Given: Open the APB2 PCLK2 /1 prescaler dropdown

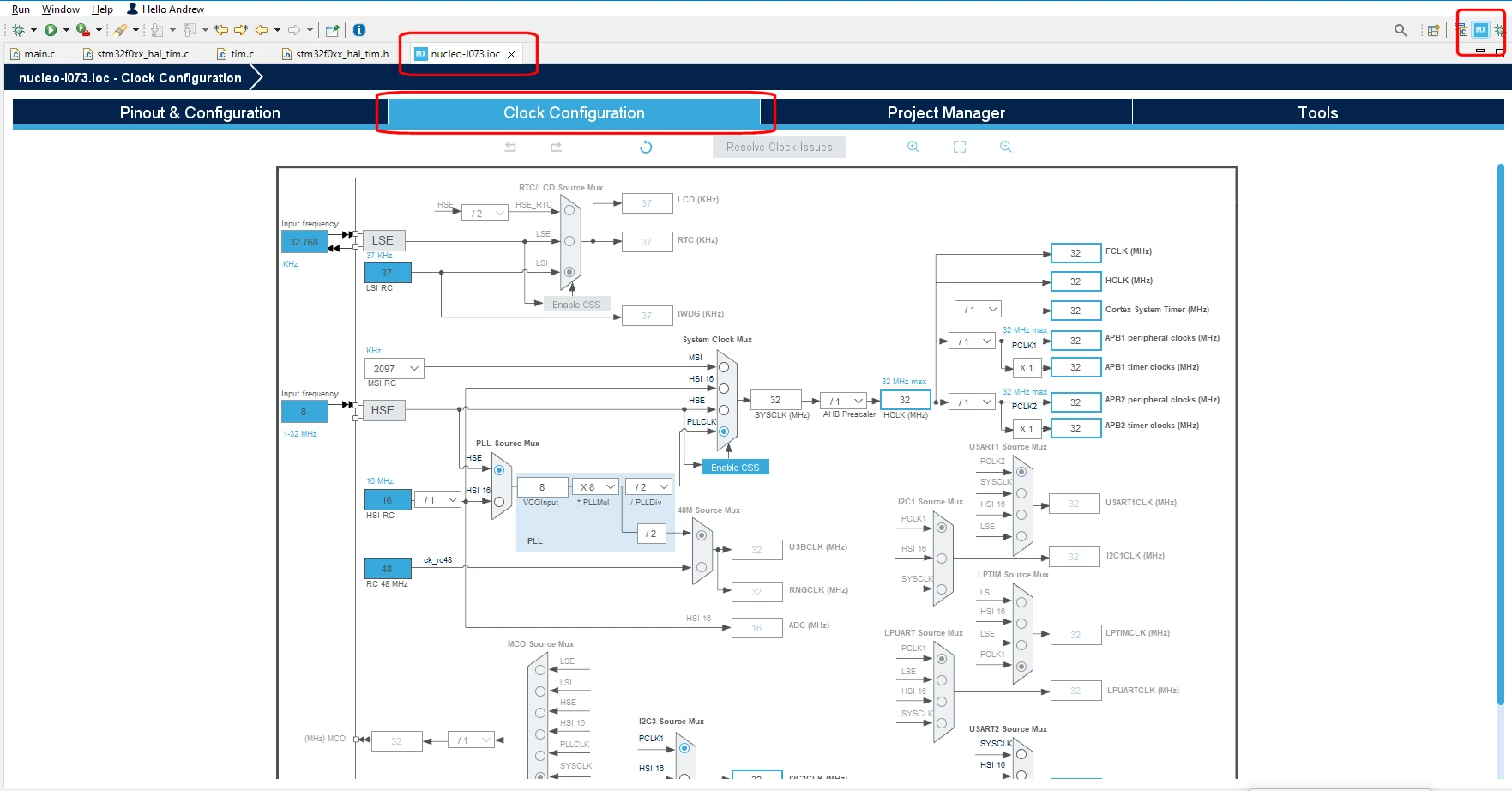Looking at the screenshot, I should click(x=972, y=402).
